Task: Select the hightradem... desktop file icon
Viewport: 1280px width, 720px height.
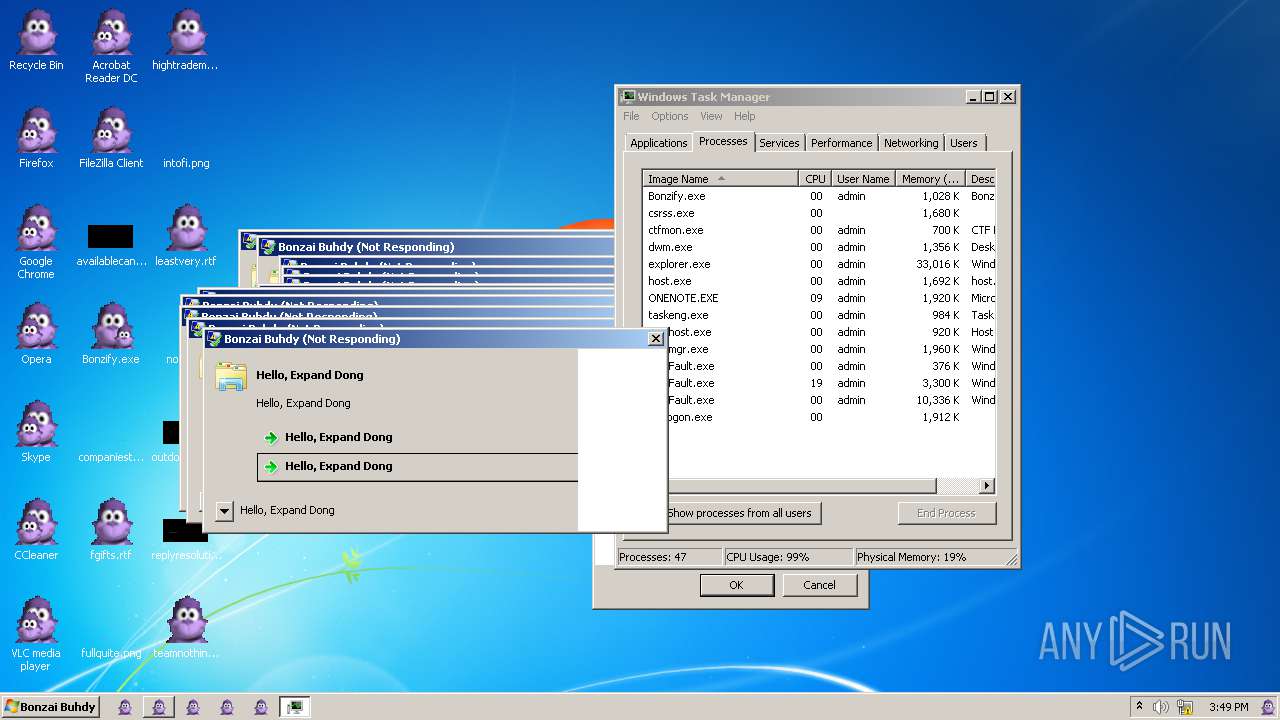Action: [x=185, y=41]
